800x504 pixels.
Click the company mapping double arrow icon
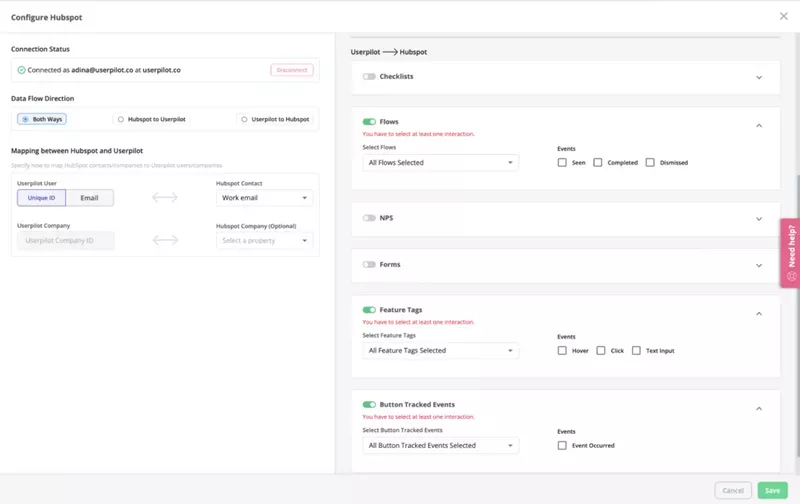pyautogui.click(x=165, y=240)
